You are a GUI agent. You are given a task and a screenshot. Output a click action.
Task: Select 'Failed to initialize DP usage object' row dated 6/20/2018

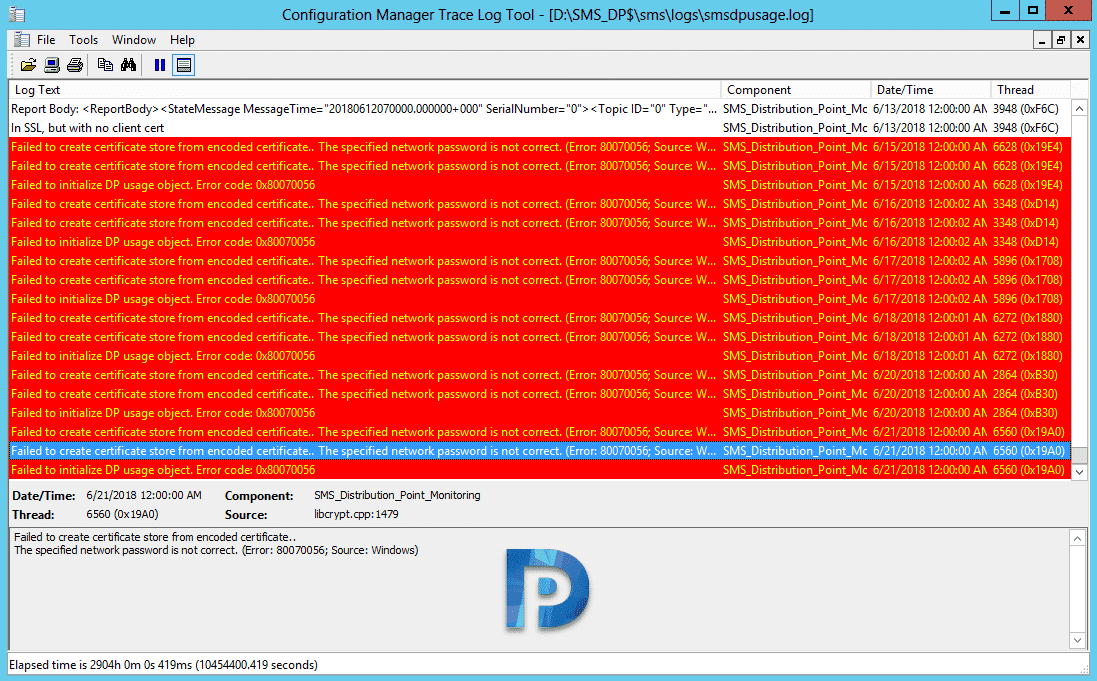click(x=539, y=413)
